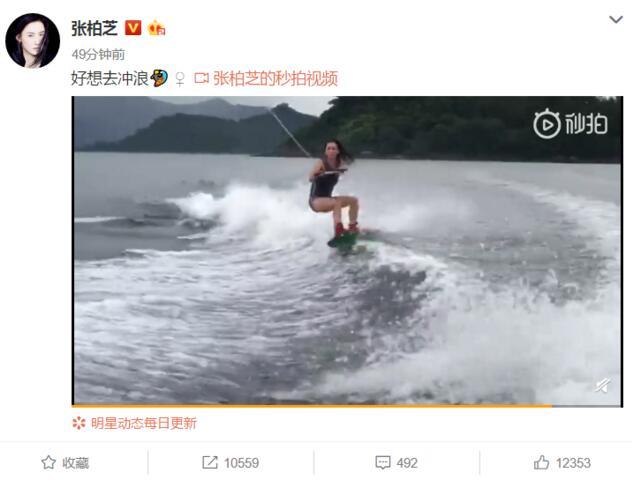Toggle the thumbs-up like with 12353
The image size is (635, 486).
point(562,463)
